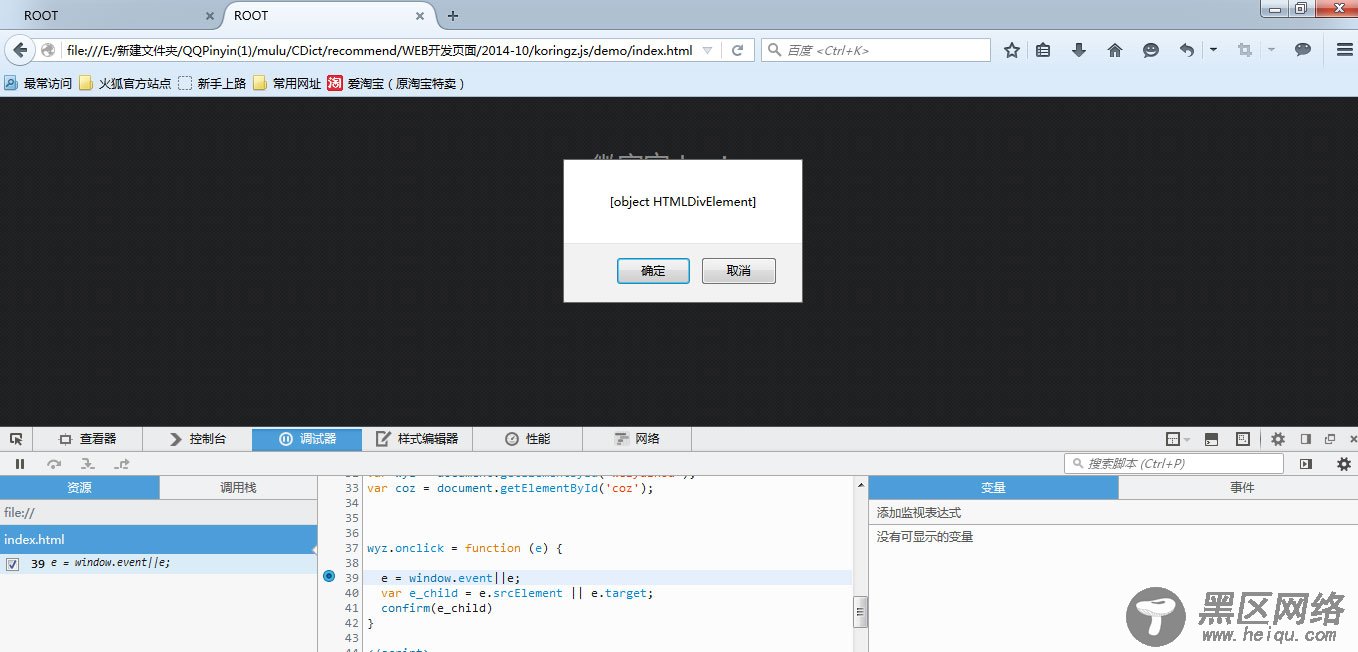Open a new tab with the plus button
The height and width of the screenshot is (652, 1358).
point(453,16)
